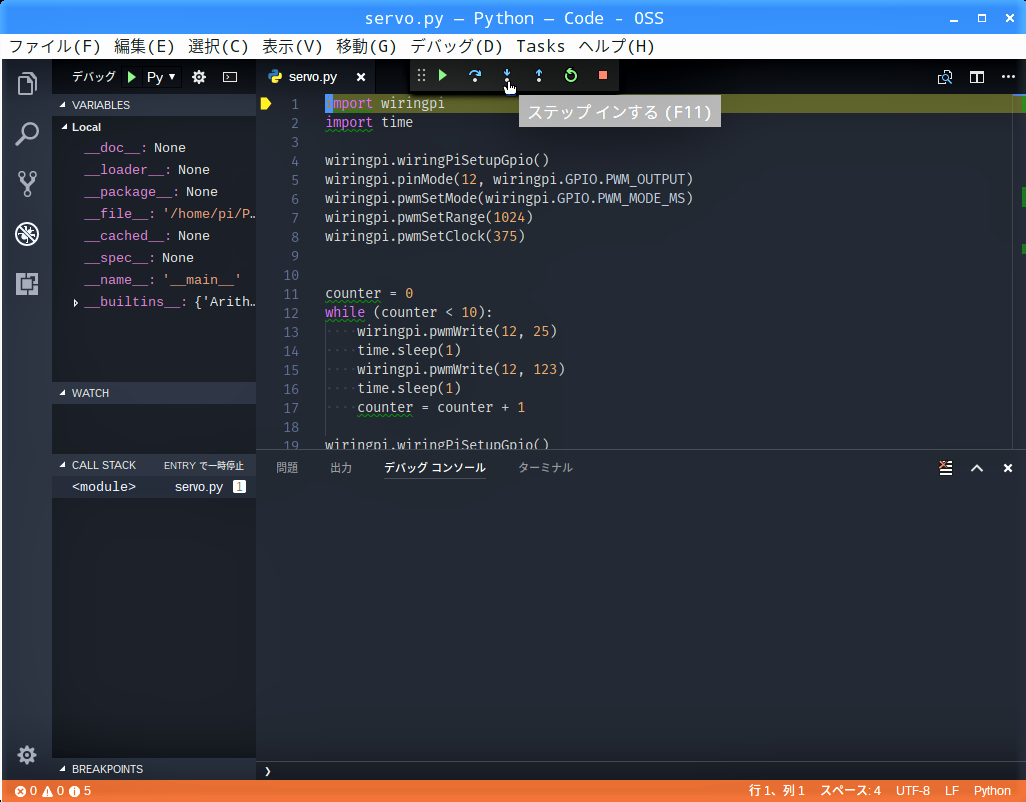The image size is (1026, 802).
Task: Switch to the ターミナル panel tab
Action: 545,468
